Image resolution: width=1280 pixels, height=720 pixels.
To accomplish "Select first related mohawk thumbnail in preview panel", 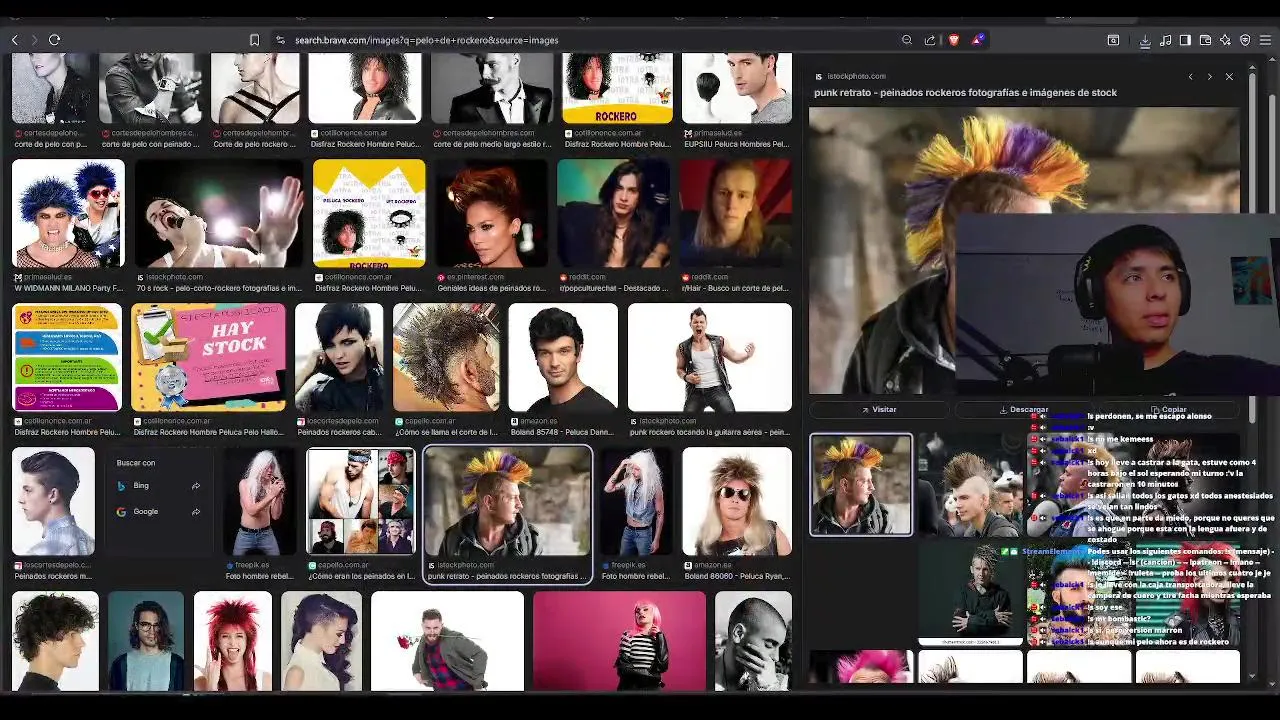I will (861, 485).
